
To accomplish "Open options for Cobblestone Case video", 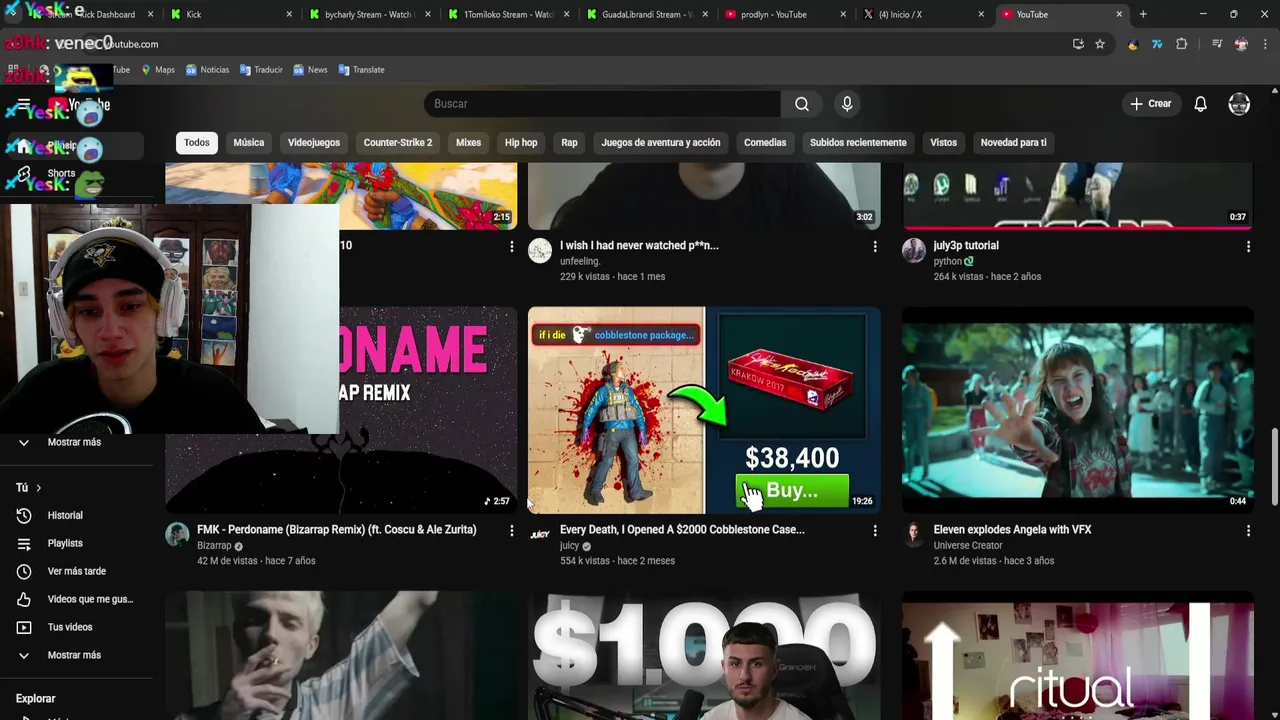I will coord(875,530).
